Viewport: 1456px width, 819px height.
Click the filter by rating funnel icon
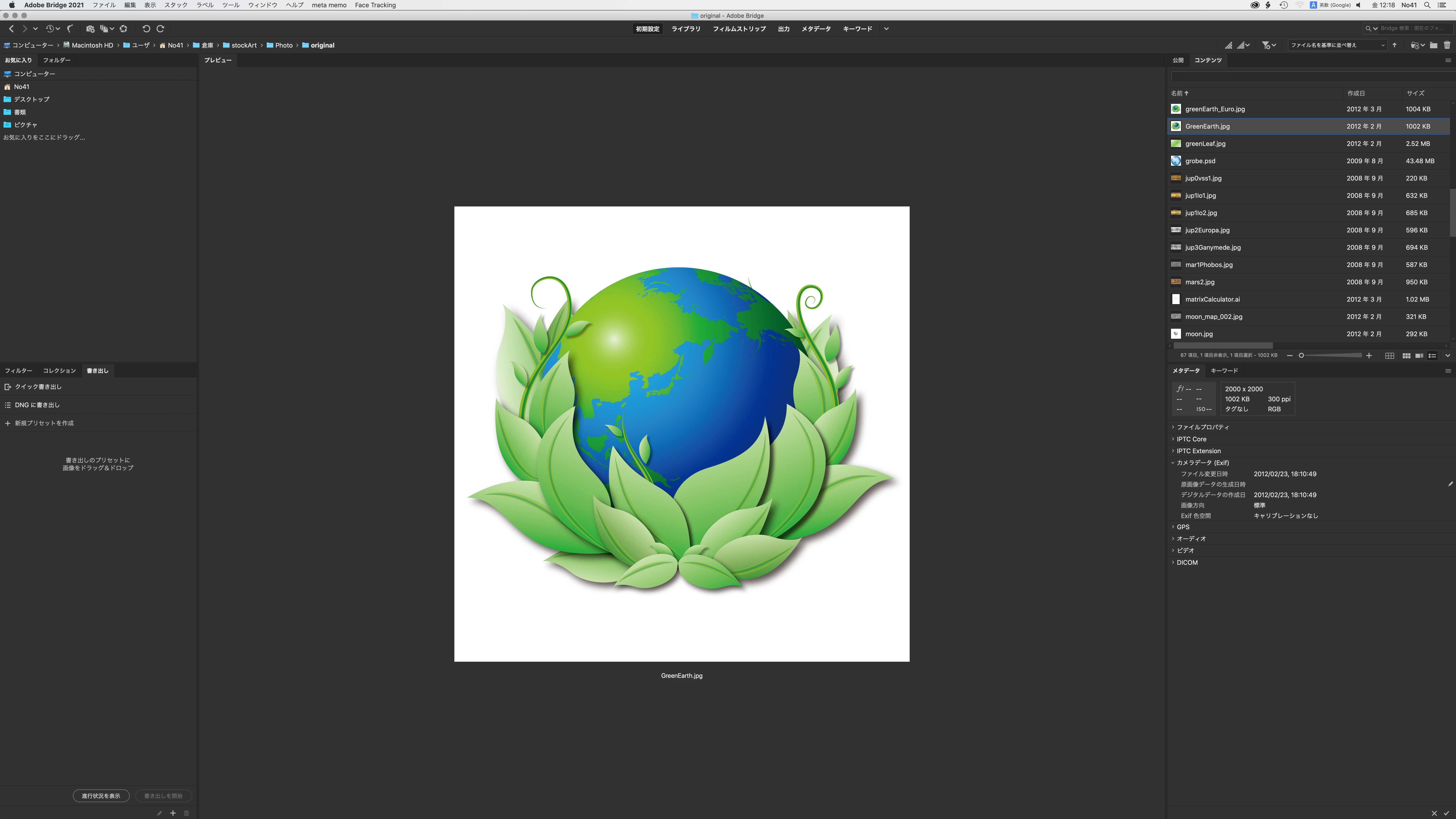(x=1266, y=45)
